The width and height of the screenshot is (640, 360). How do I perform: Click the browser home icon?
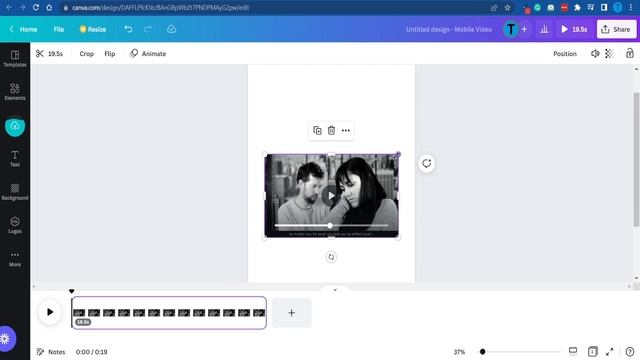[x=49, y=7]
